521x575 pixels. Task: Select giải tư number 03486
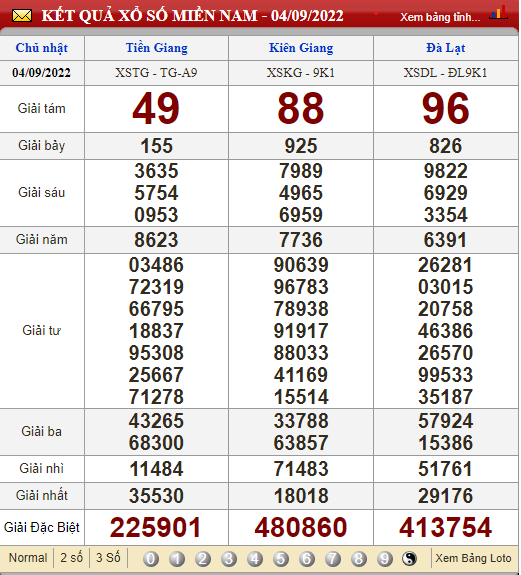click(x=156, y=265)
